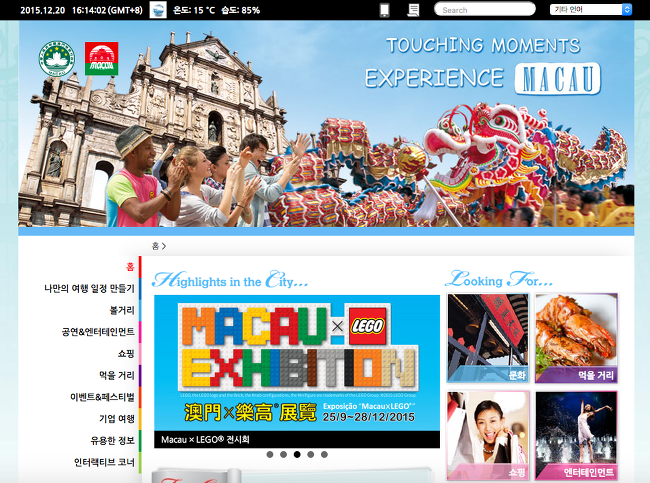Select the active third carousel dot
Screen dimensions: 650x483
pos(297,454)
